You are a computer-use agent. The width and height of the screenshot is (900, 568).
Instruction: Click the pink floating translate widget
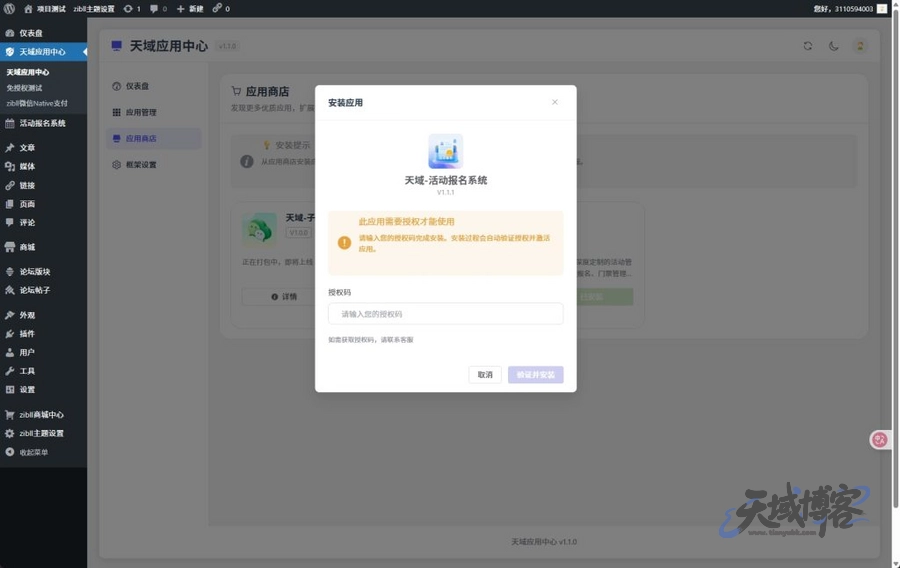pyautogui.click(x=880, y=440)
